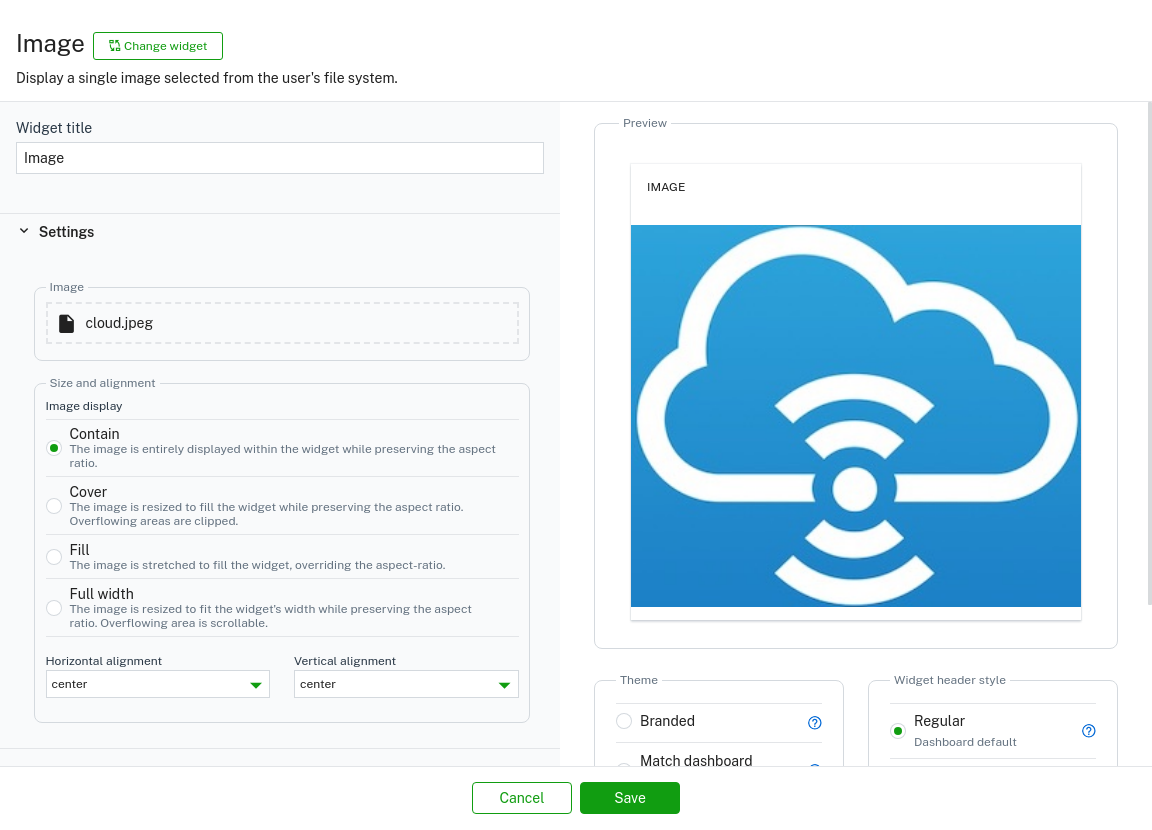Click the cloud.jpeg file drop zone
The image size is (1152, 830).
[x=282, y=323]
